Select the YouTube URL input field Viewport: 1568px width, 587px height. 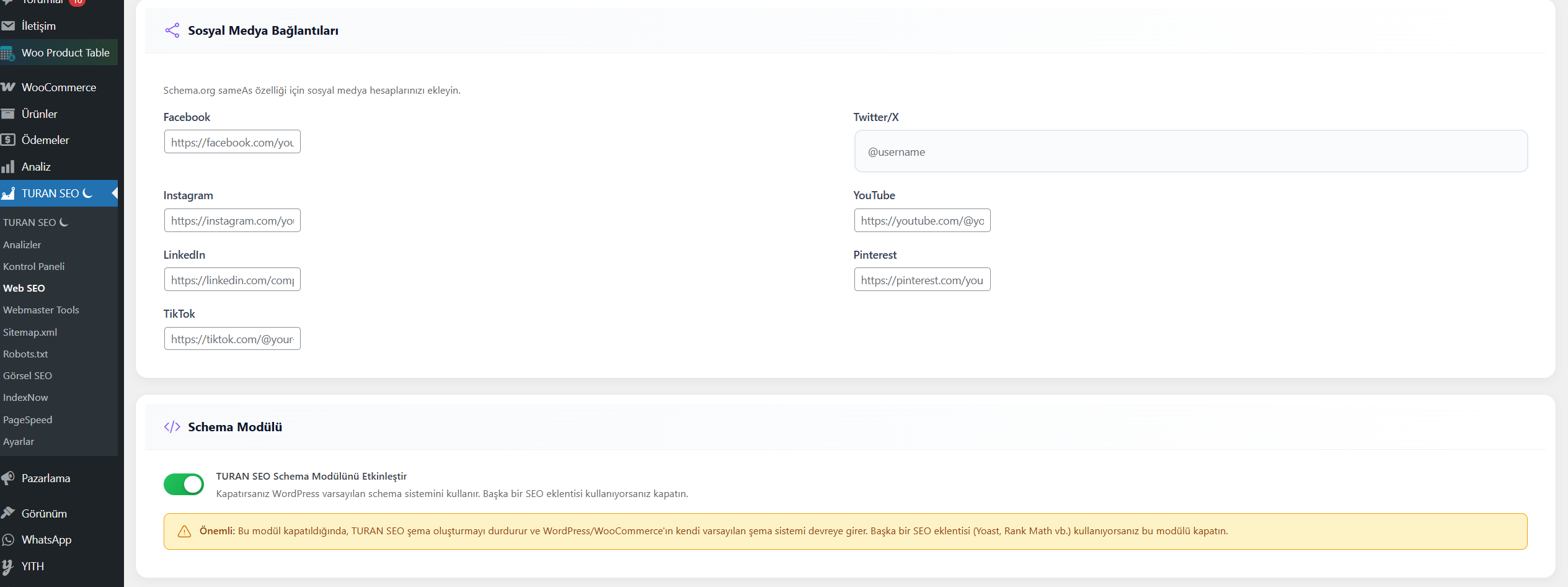tap(922, 221)
